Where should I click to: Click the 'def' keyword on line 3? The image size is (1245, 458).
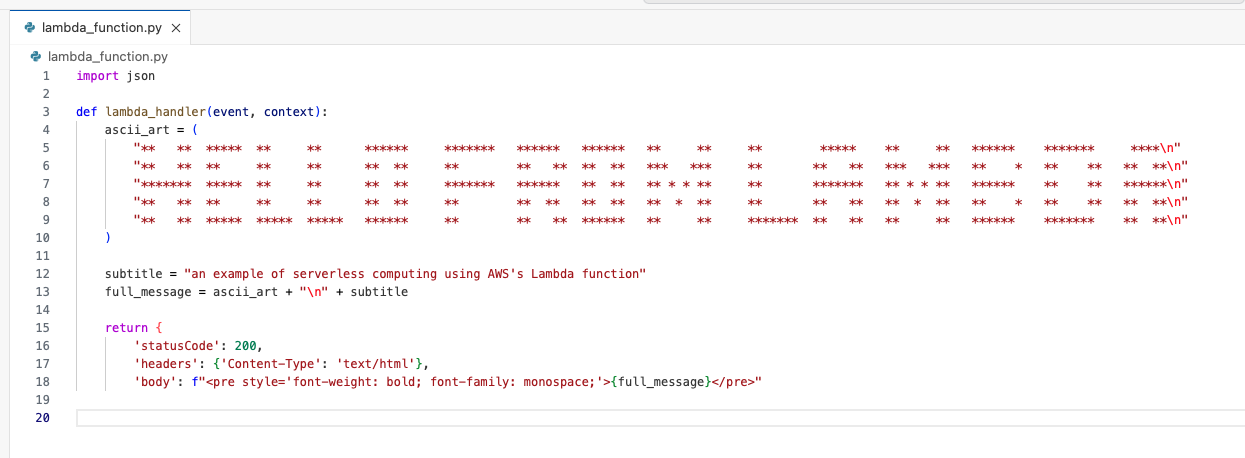pyautogui.click(x=87, y=111)
